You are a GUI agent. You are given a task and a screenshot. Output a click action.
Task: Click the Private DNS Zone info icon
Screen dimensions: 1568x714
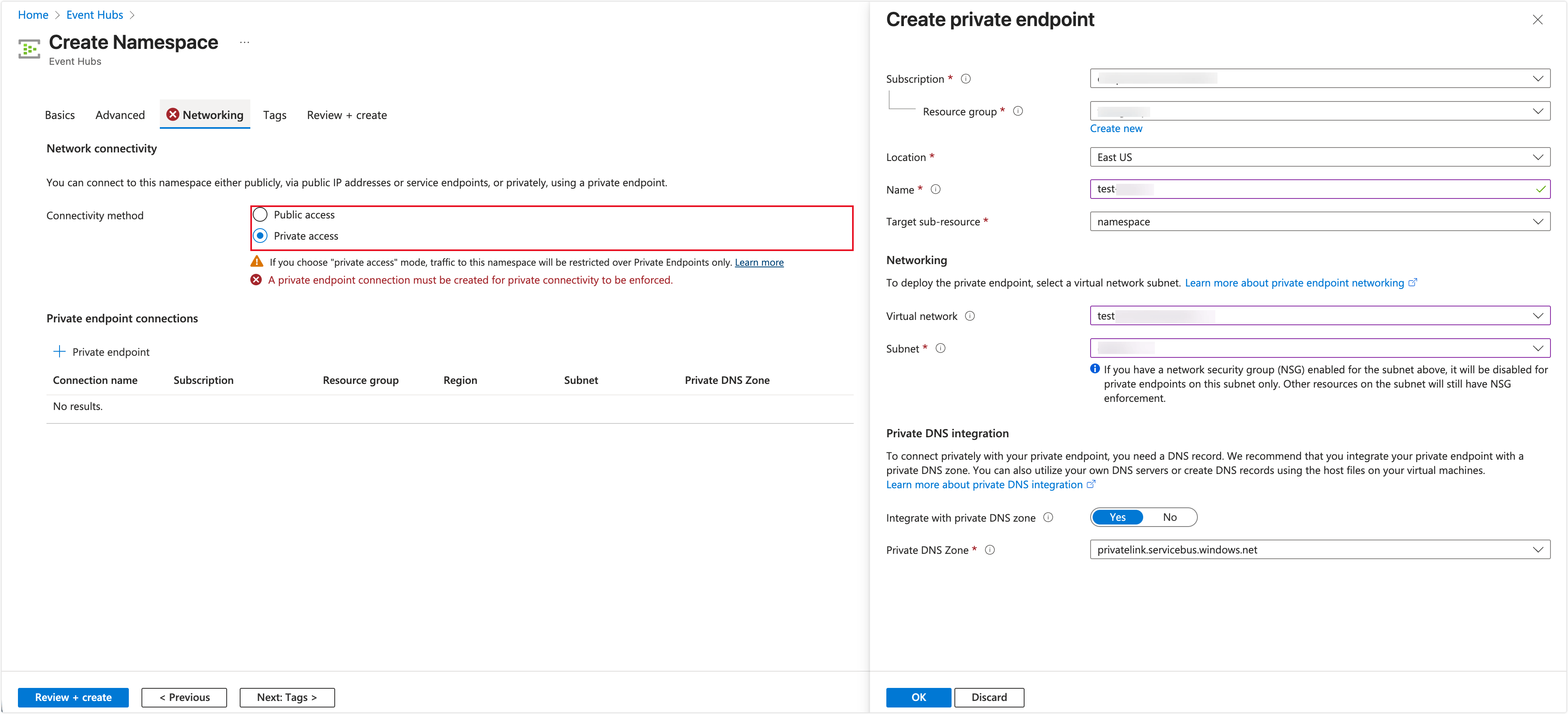(990, 550)
